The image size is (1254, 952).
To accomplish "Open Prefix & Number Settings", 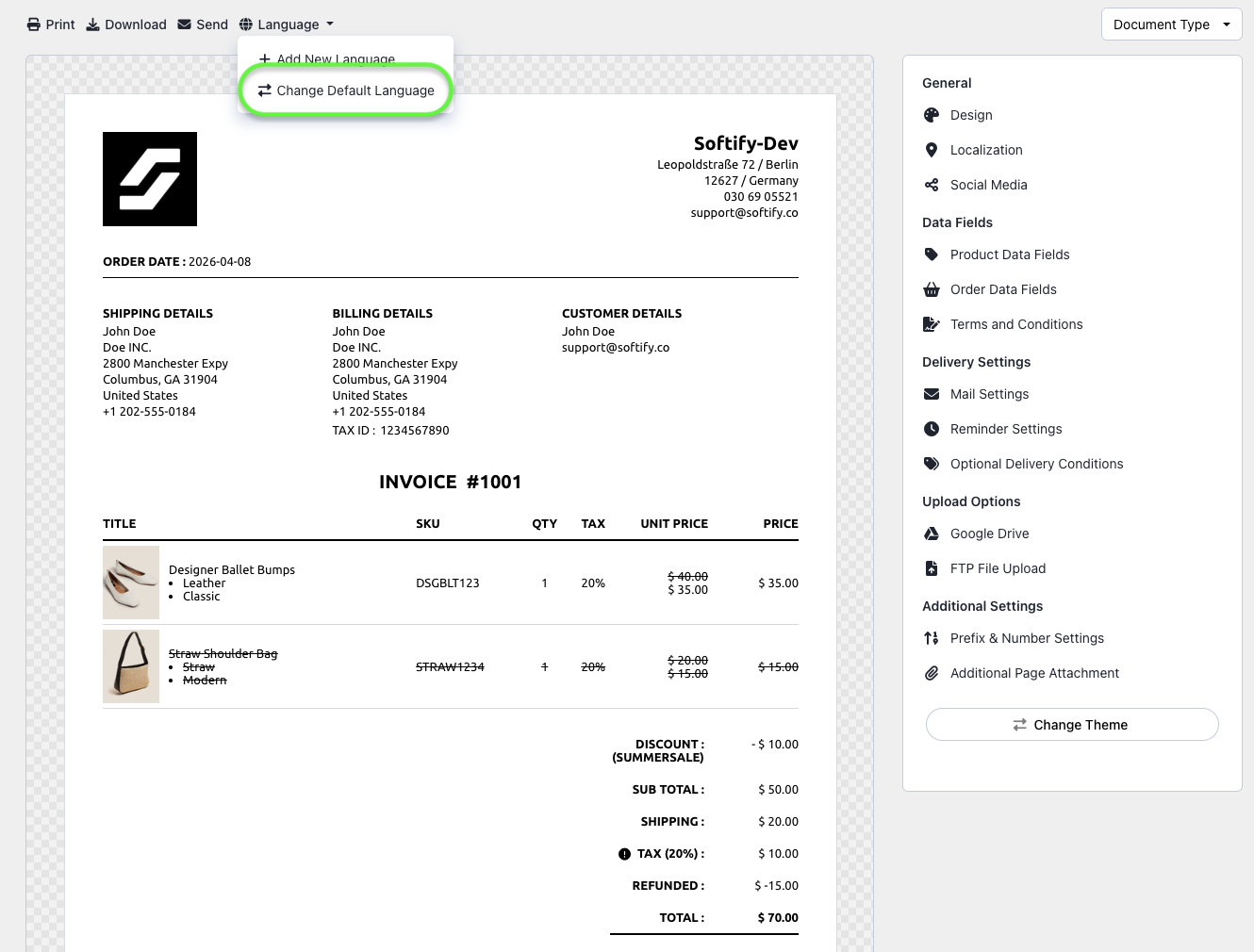I will point(1027,638).
